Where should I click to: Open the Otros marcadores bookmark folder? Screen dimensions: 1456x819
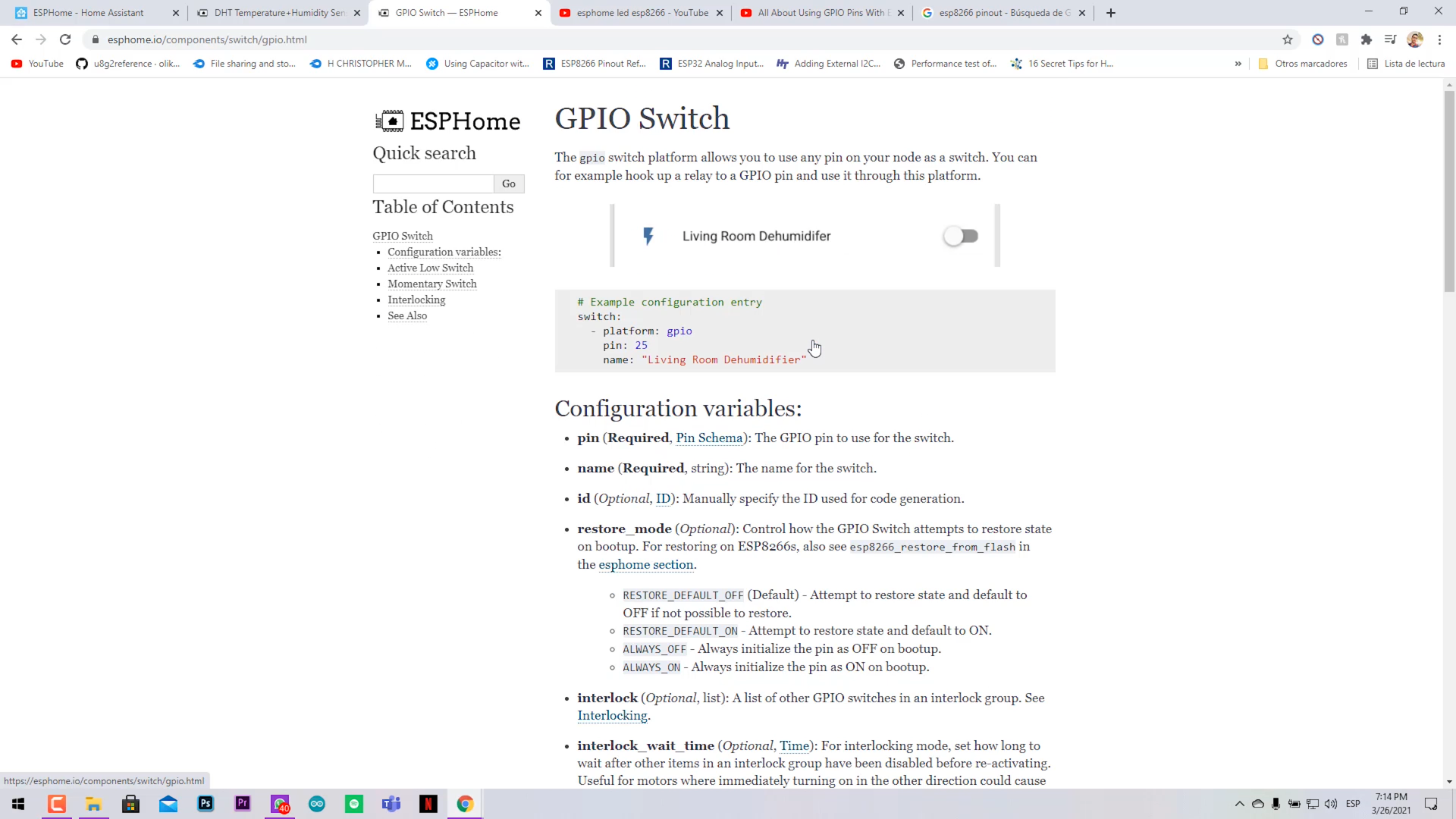pos(1303,64)
